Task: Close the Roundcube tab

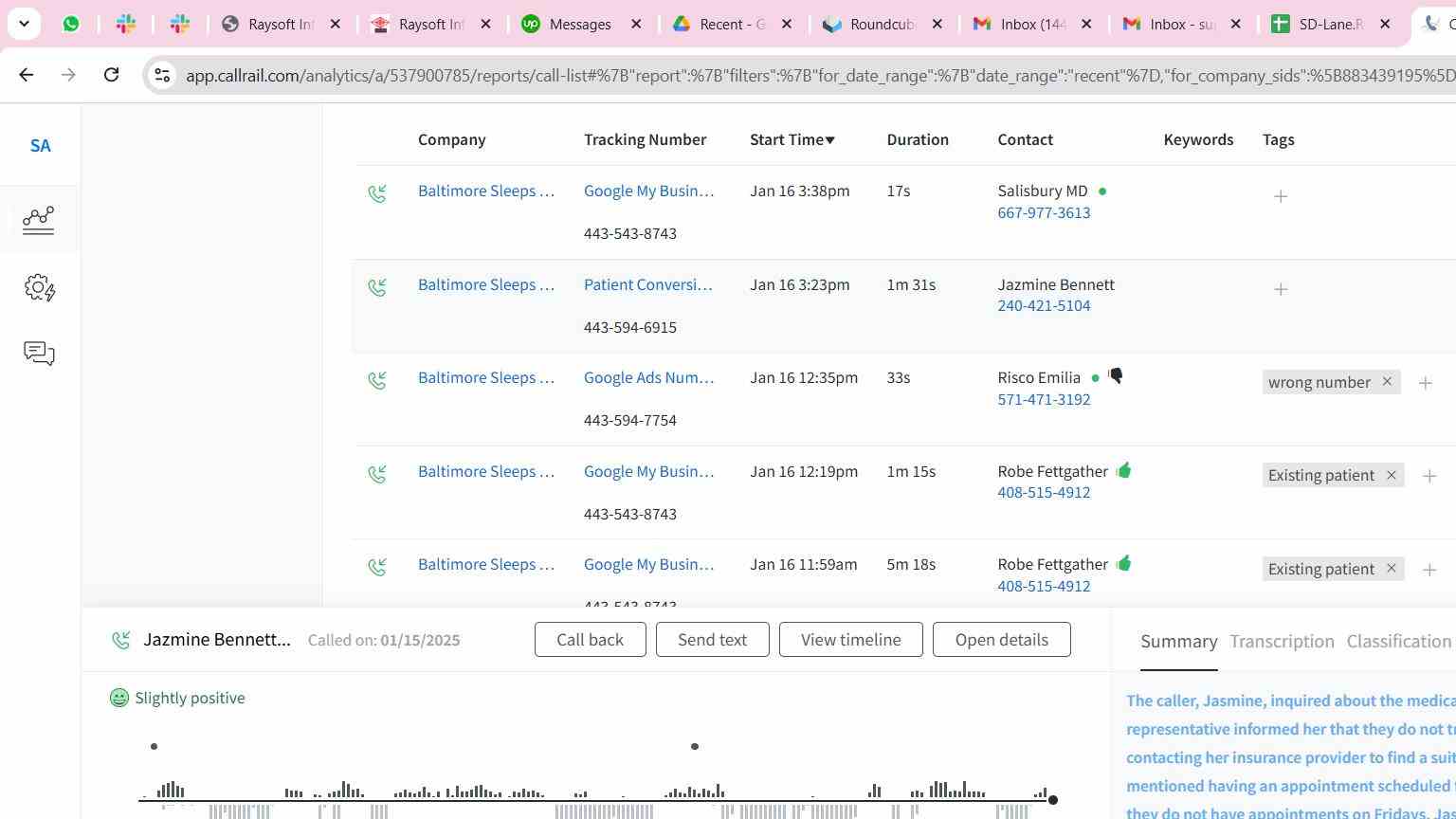Action: pyautogui.click(x=937, y=24)
